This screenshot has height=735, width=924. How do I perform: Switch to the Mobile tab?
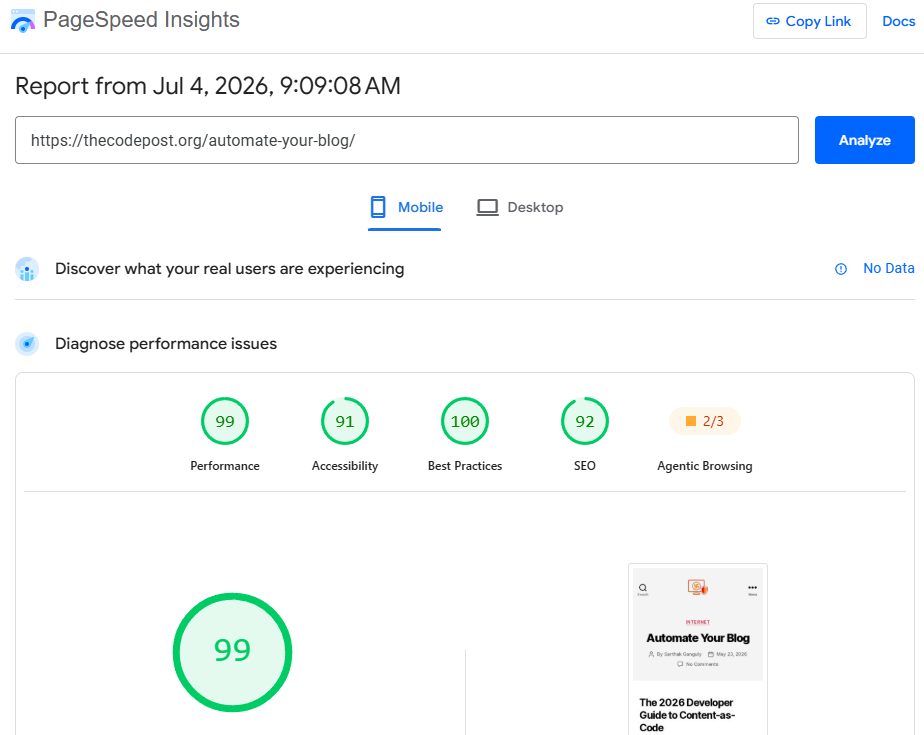pos(405,207)
